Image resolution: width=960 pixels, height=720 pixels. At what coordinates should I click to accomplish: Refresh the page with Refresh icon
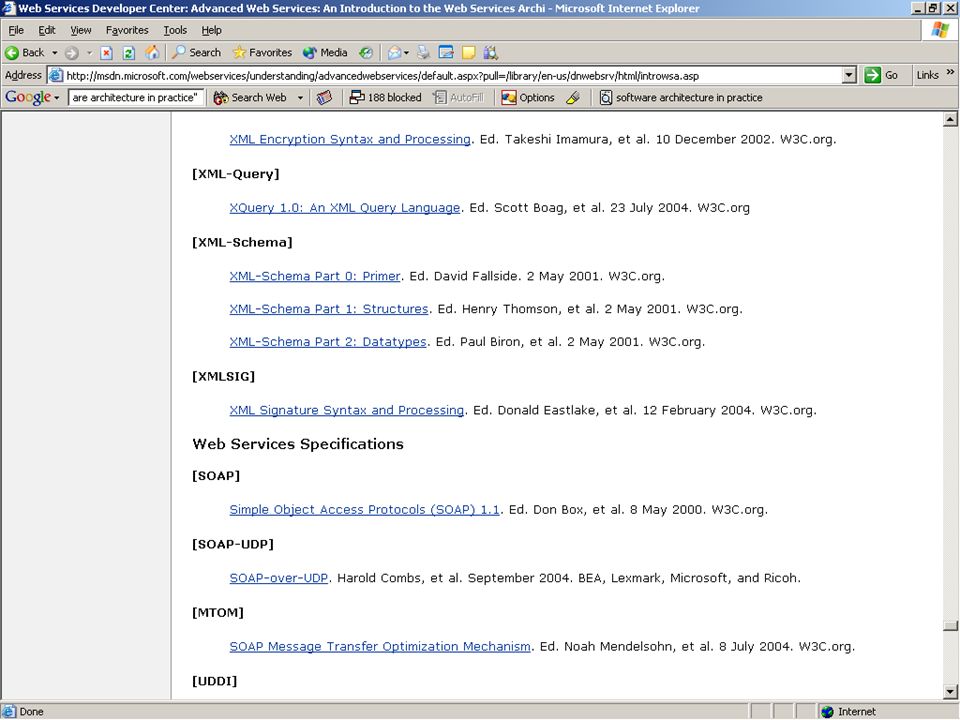tap(129, 53)
